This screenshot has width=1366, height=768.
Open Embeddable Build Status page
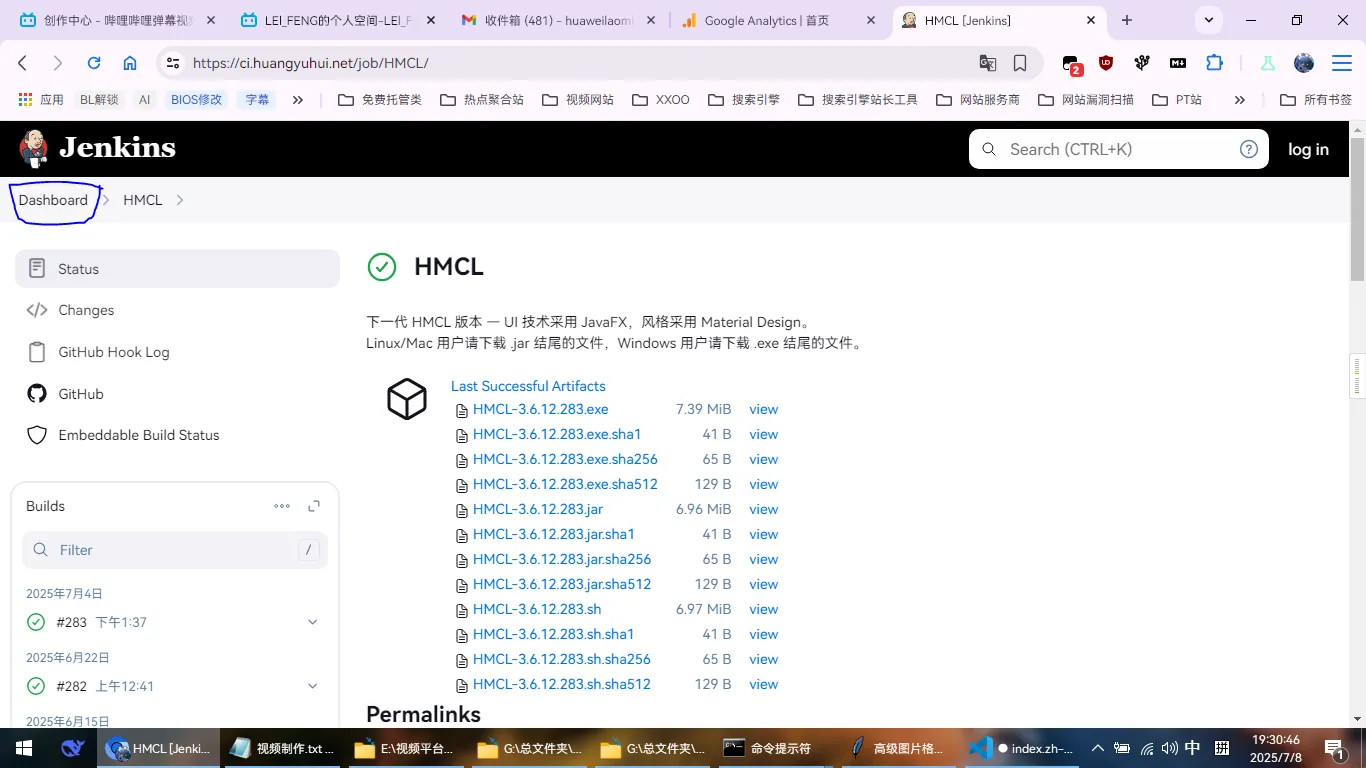point(138,435)
